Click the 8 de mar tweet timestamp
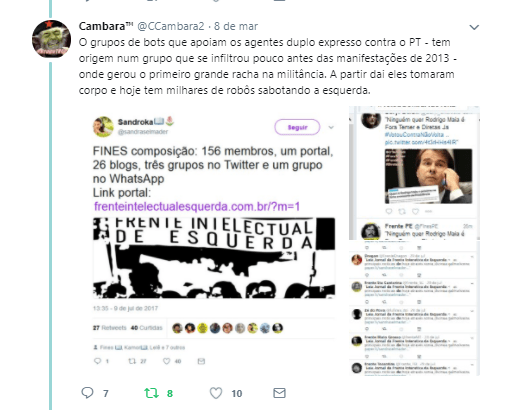This screenshot has width=505, height=410. (236, 26)
